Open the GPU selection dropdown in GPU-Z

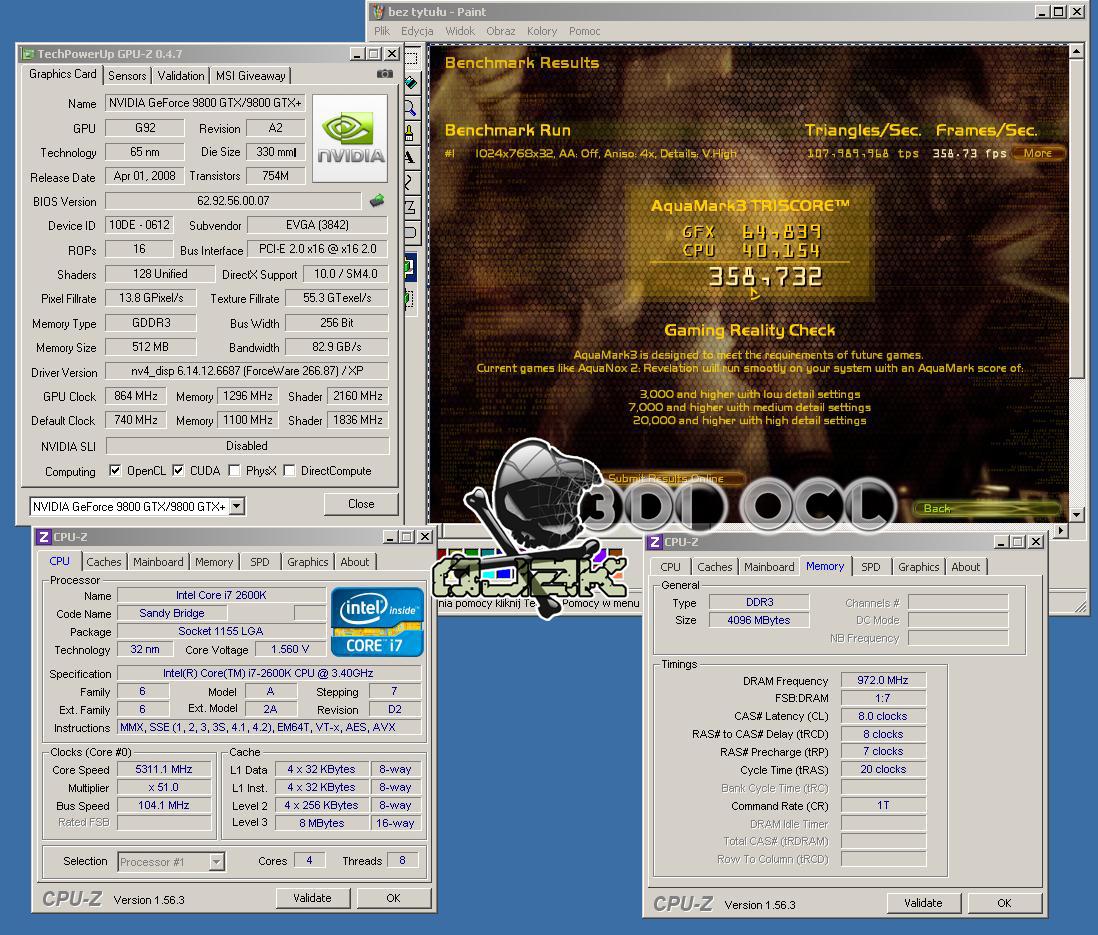coord(237,506)
